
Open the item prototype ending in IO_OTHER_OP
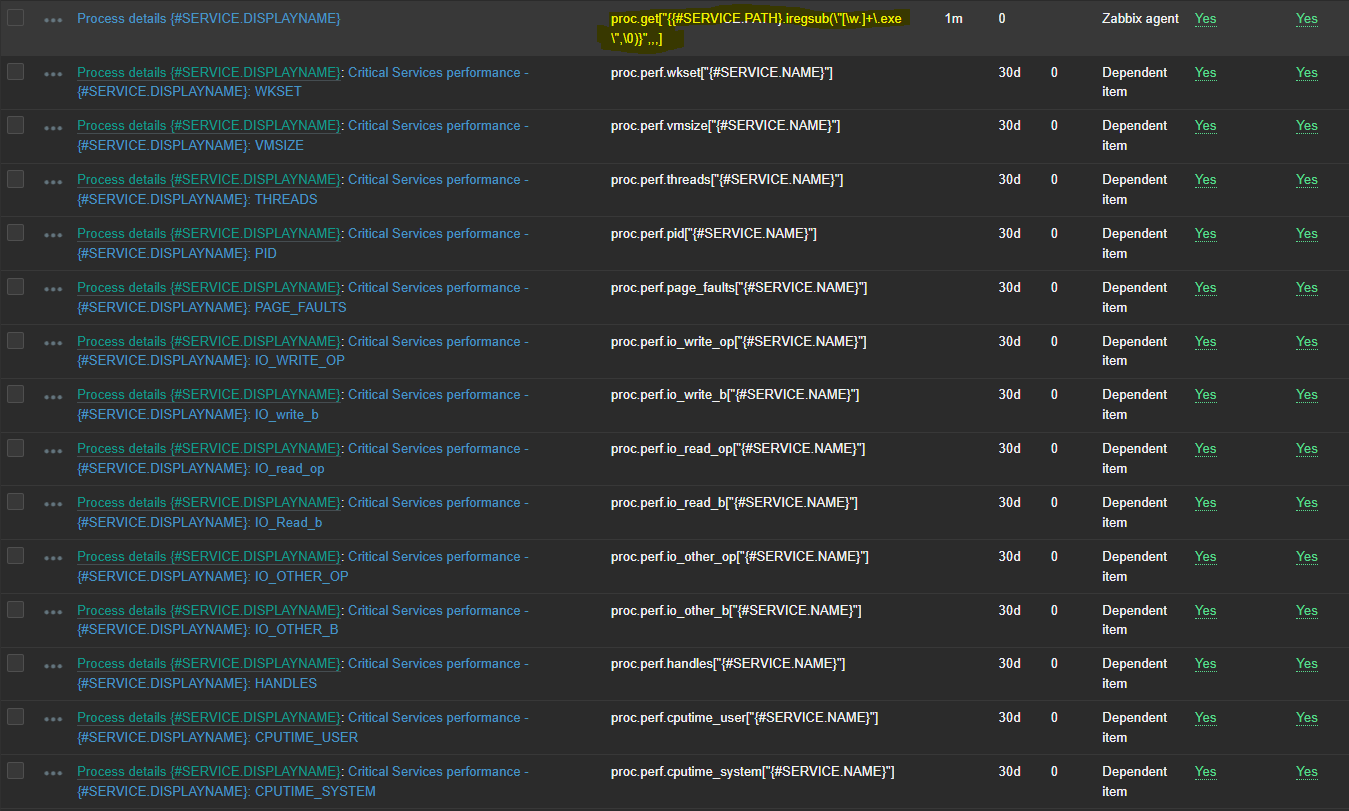303,567
